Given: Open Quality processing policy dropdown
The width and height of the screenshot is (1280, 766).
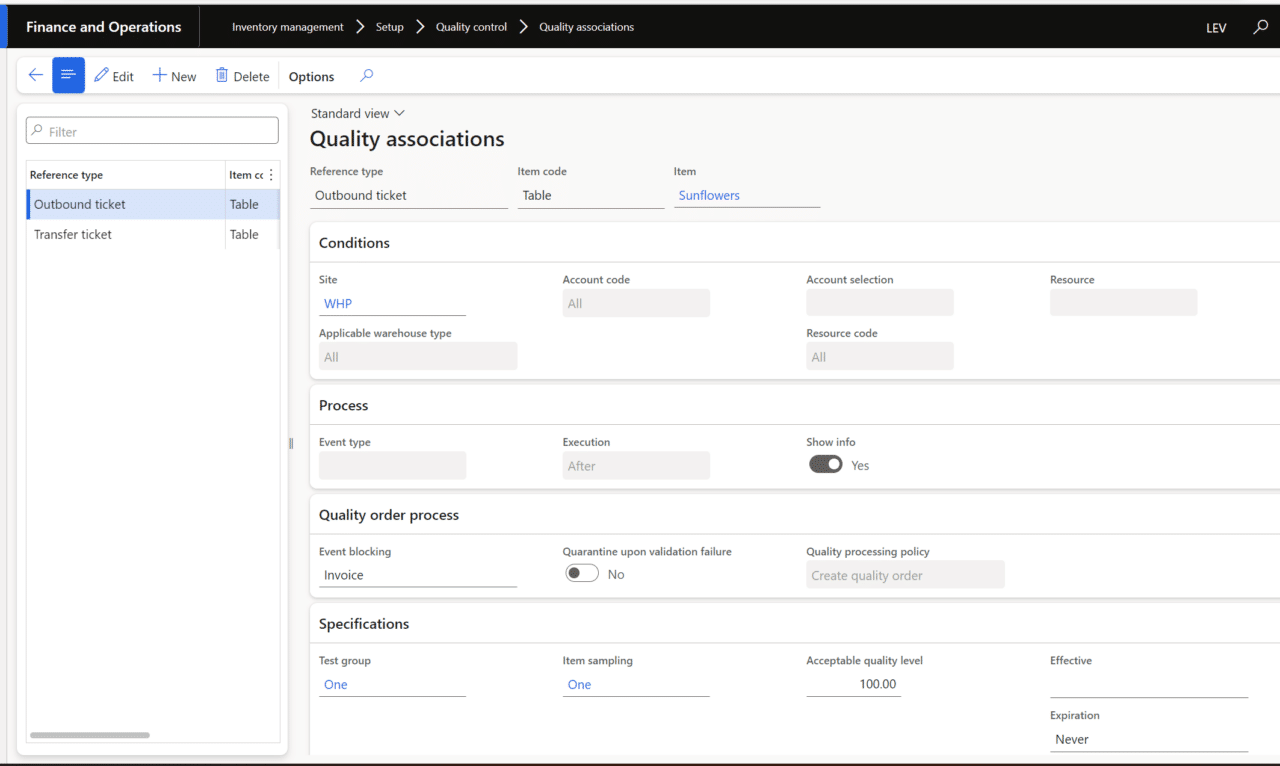Looking at the screenshot, I should [x=905, y=575].
